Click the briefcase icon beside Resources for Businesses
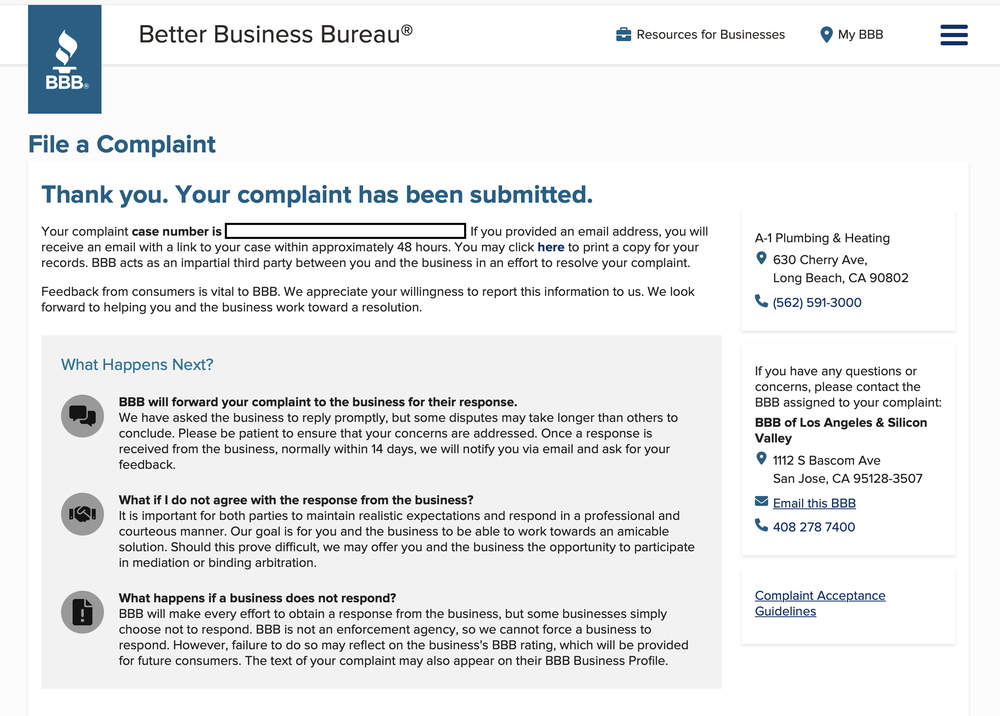 point(623,34)
